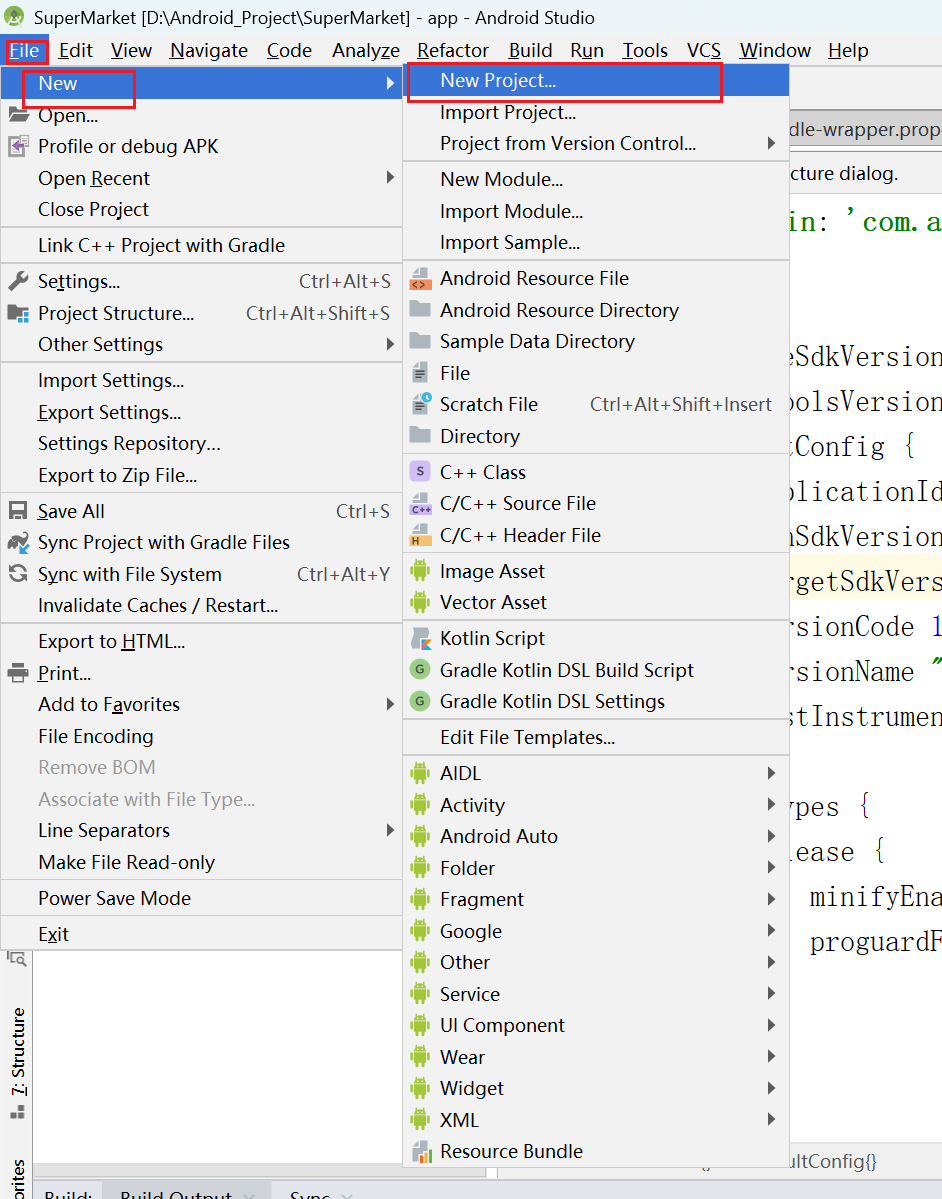942x1199 pixels.
Task: Click the Android Resource Directory folder icon
Action: 420,309
